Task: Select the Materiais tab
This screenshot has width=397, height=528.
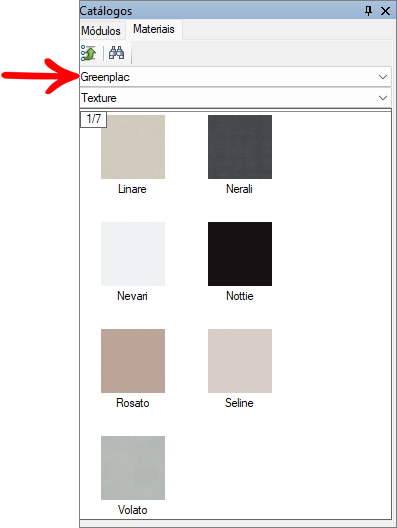Action: coord(154,29)
